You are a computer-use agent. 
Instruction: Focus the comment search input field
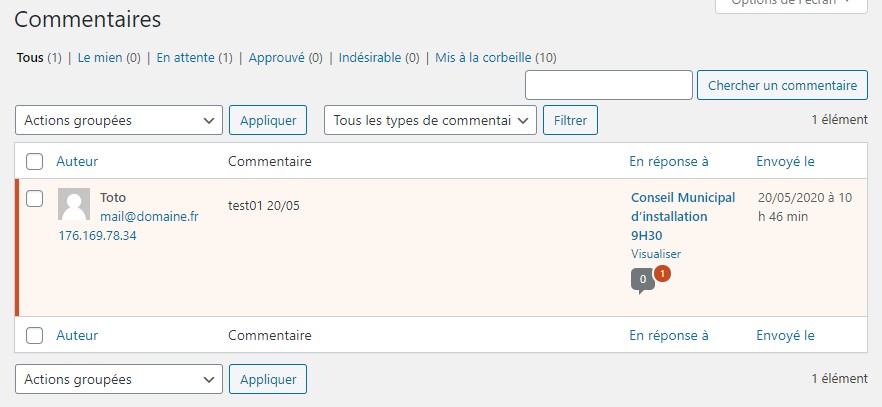tap(608, 86)
